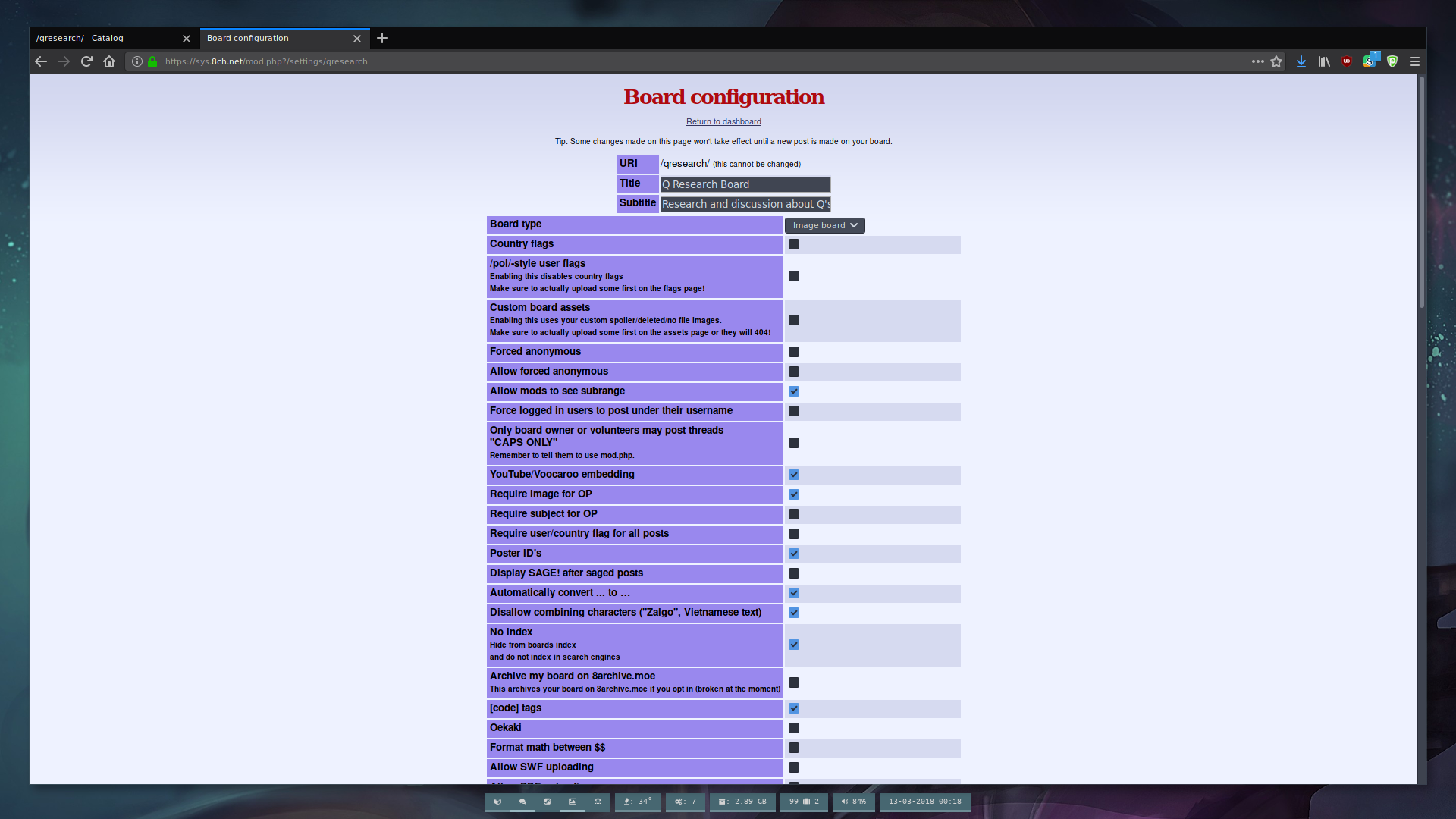Image resolution: width=1456 pixels, height=819 pixels.
Task: Uncheck Automatically convert ... to … checkbox
Action: pos(794,593)
